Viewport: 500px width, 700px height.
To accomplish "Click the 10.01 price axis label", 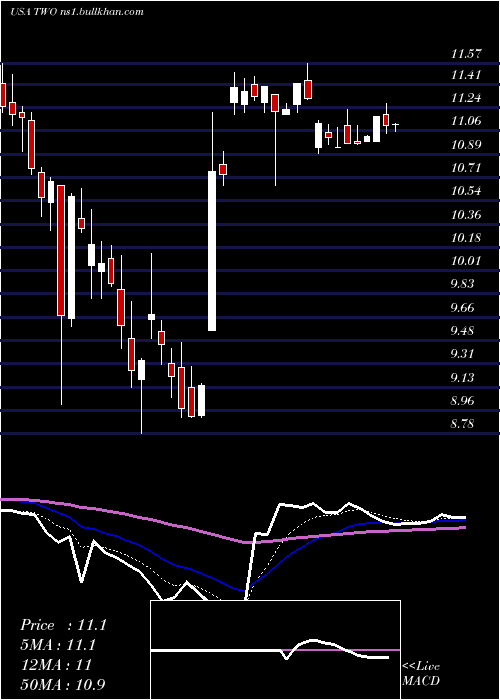I will point(466,261).
